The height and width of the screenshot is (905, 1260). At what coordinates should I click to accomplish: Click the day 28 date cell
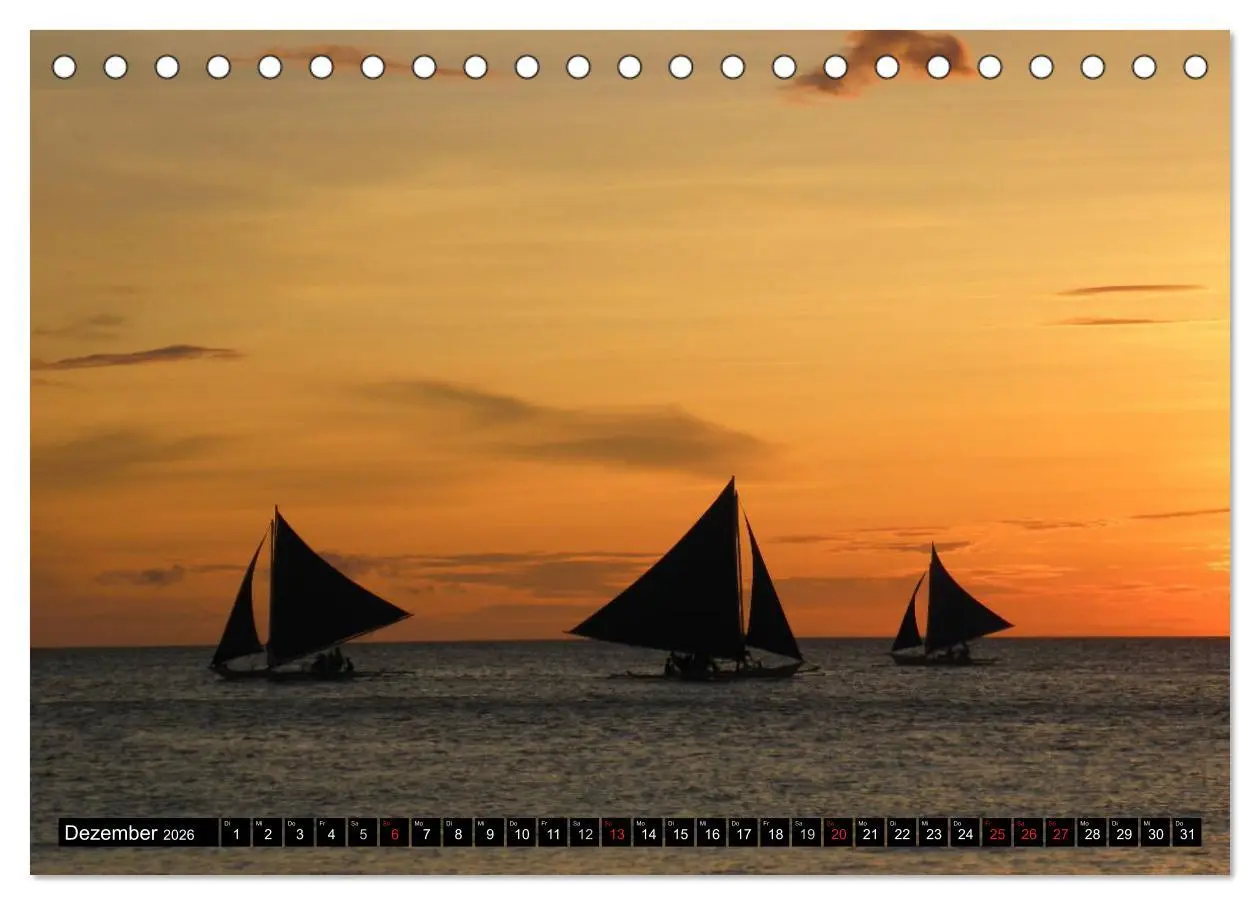(x=1091, y=832)
